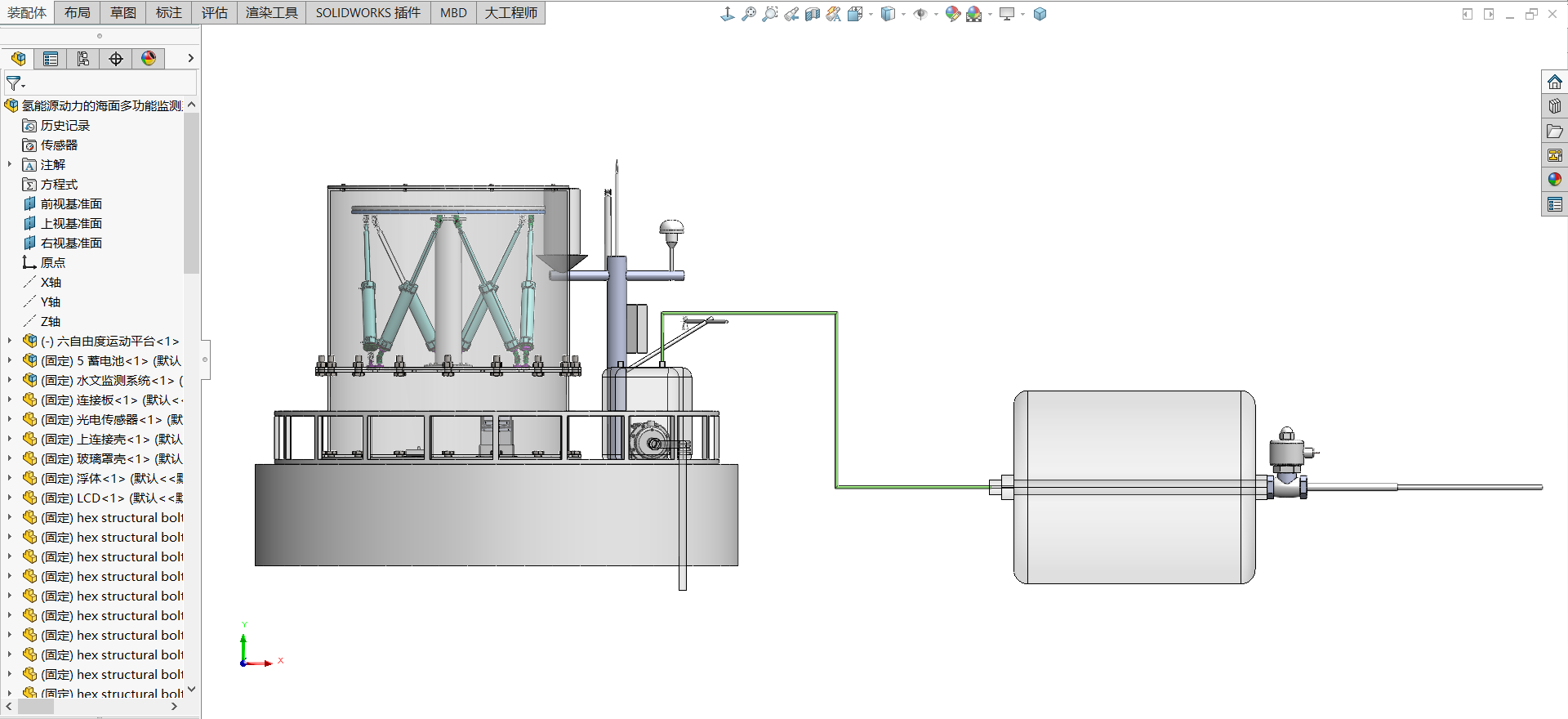The height and width of the screenshot is (719, 1568).
Task: Open File Explorer folder in task pane
Action: 1554,131
